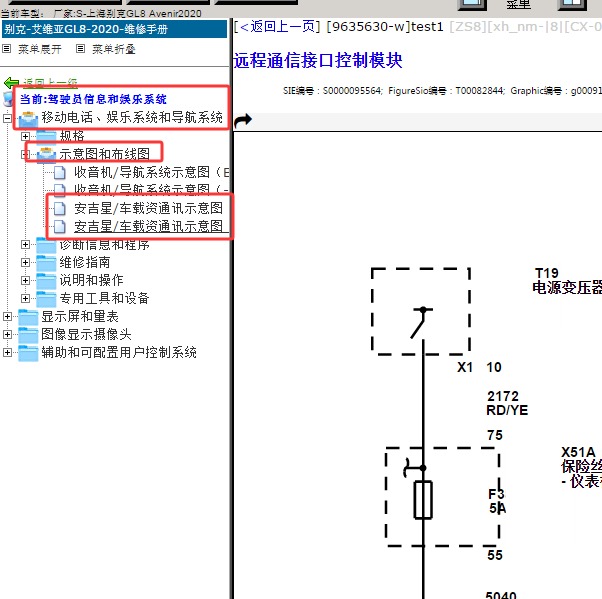
Task: Expand the 辅助和可配置用户控制系统 folder
Action: pos(7,353)
